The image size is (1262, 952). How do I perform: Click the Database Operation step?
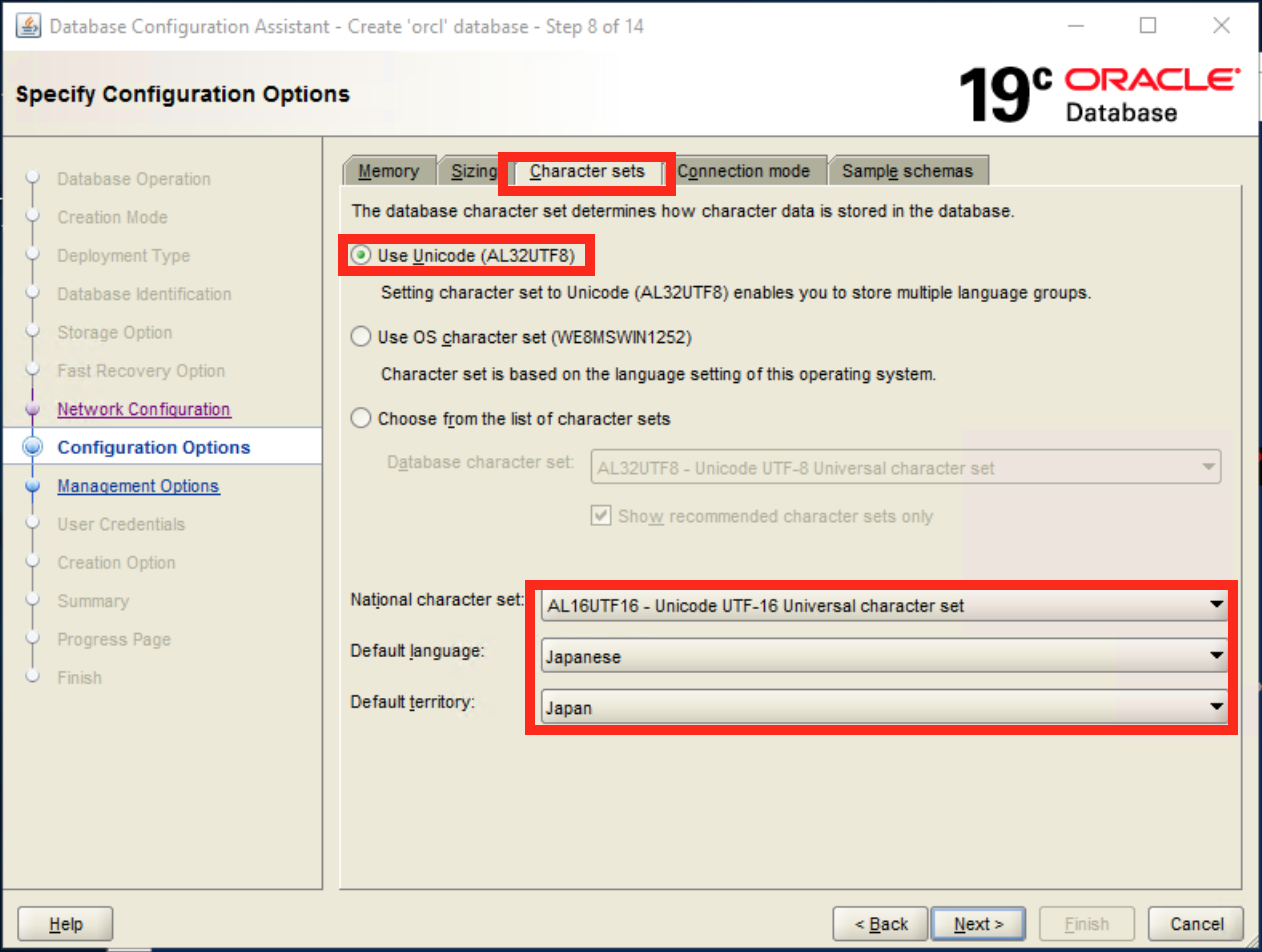[134, 179]
